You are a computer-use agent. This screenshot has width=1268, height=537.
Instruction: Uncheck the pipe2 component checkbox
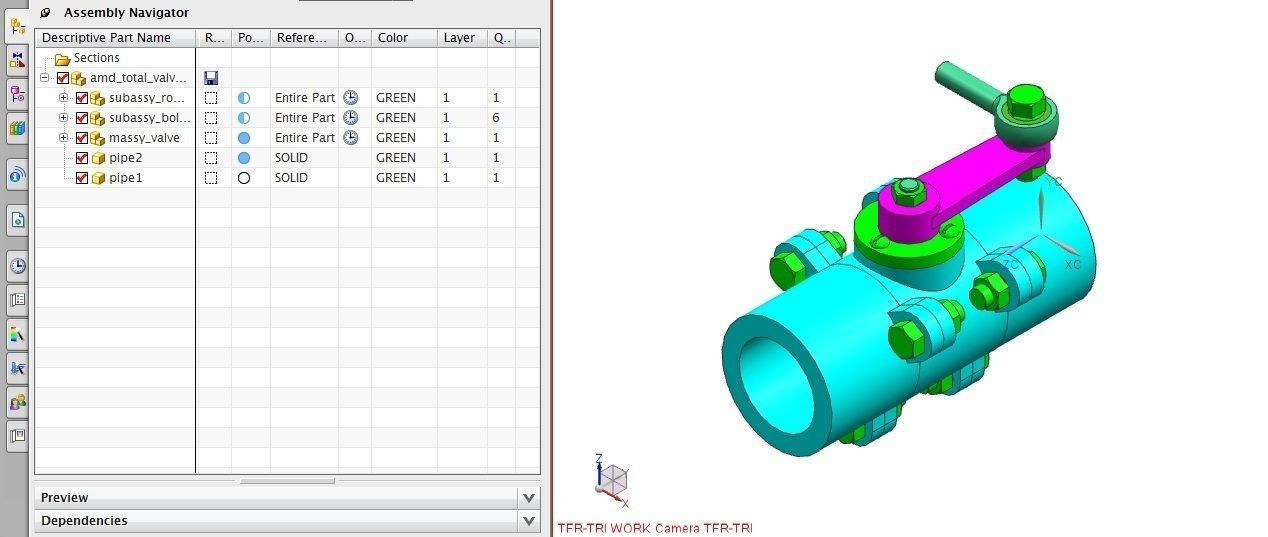click(82, 158)
